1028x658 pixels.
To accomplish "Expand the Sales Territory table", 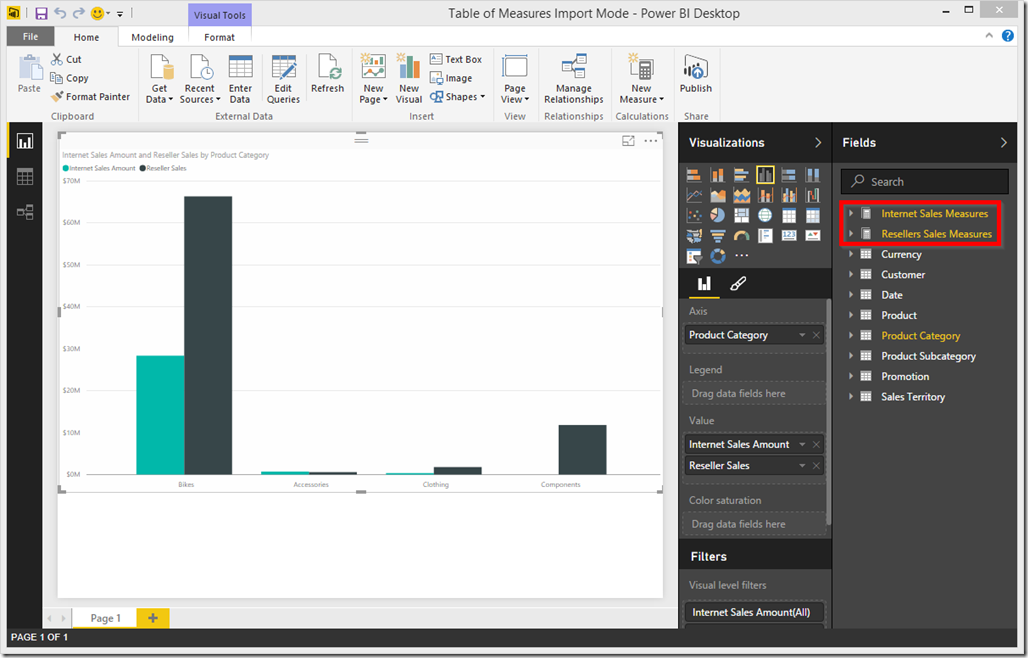I will tap(850, 397).
